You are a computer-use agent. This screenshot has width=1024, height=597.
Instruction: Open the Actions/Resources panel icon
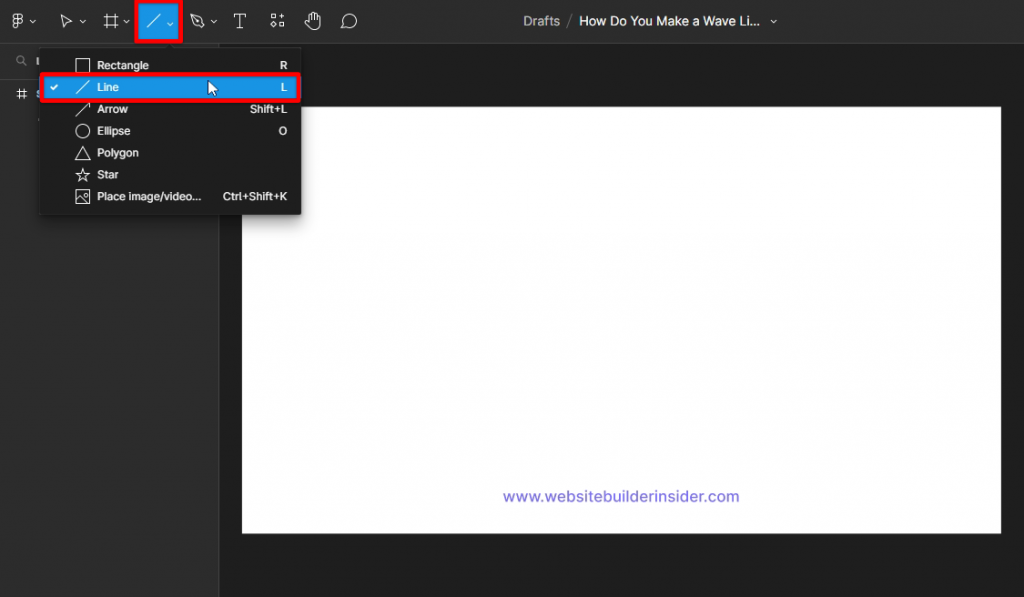277,20
